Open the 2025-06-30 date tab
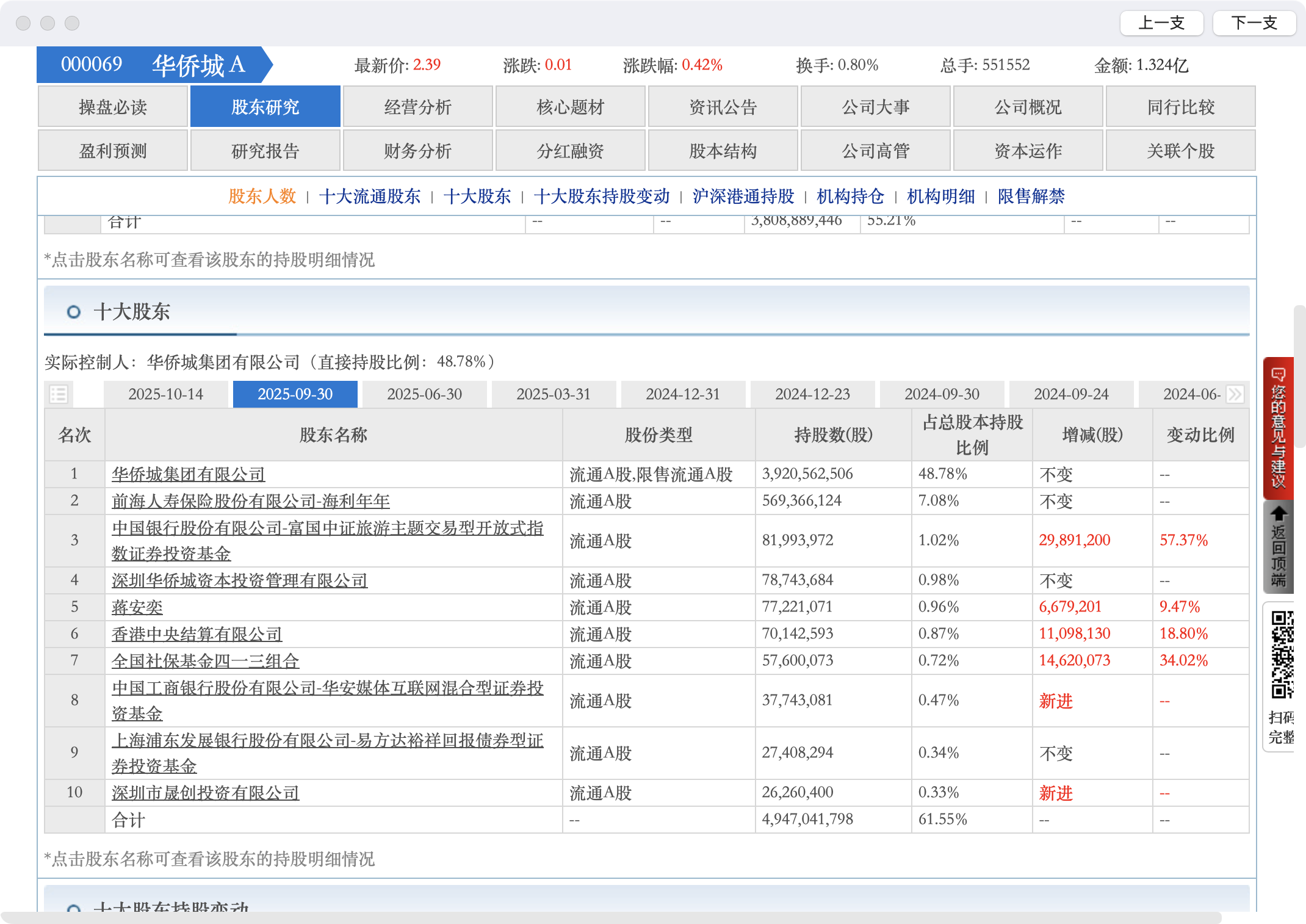 click(424, 394)
